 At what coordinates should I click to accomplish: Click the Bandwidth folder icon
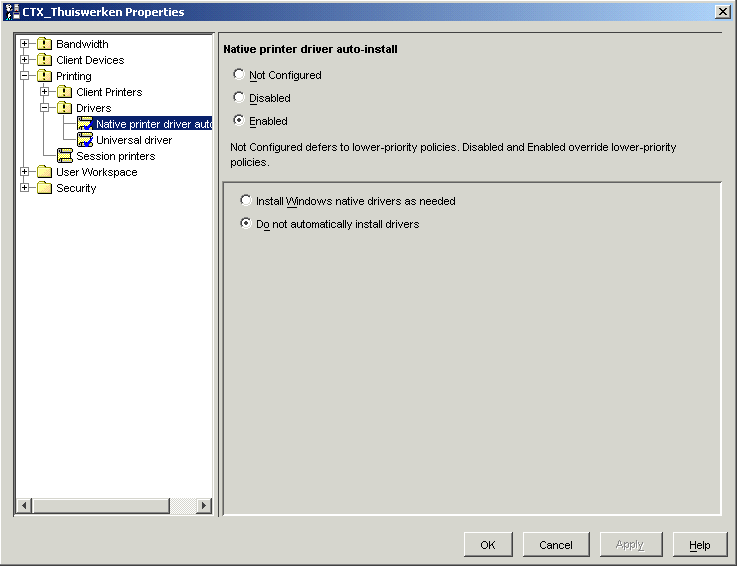(44, 44)
